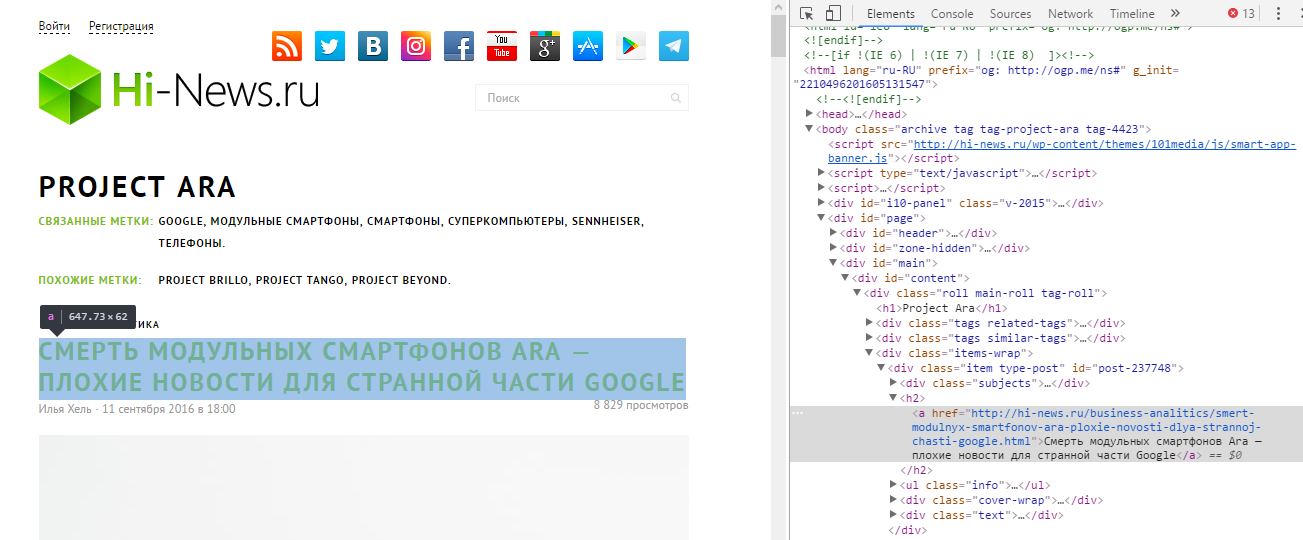Open the Telegram icon
The height and width of the screenshot is (540, 1303).
(x=674, y=46)
